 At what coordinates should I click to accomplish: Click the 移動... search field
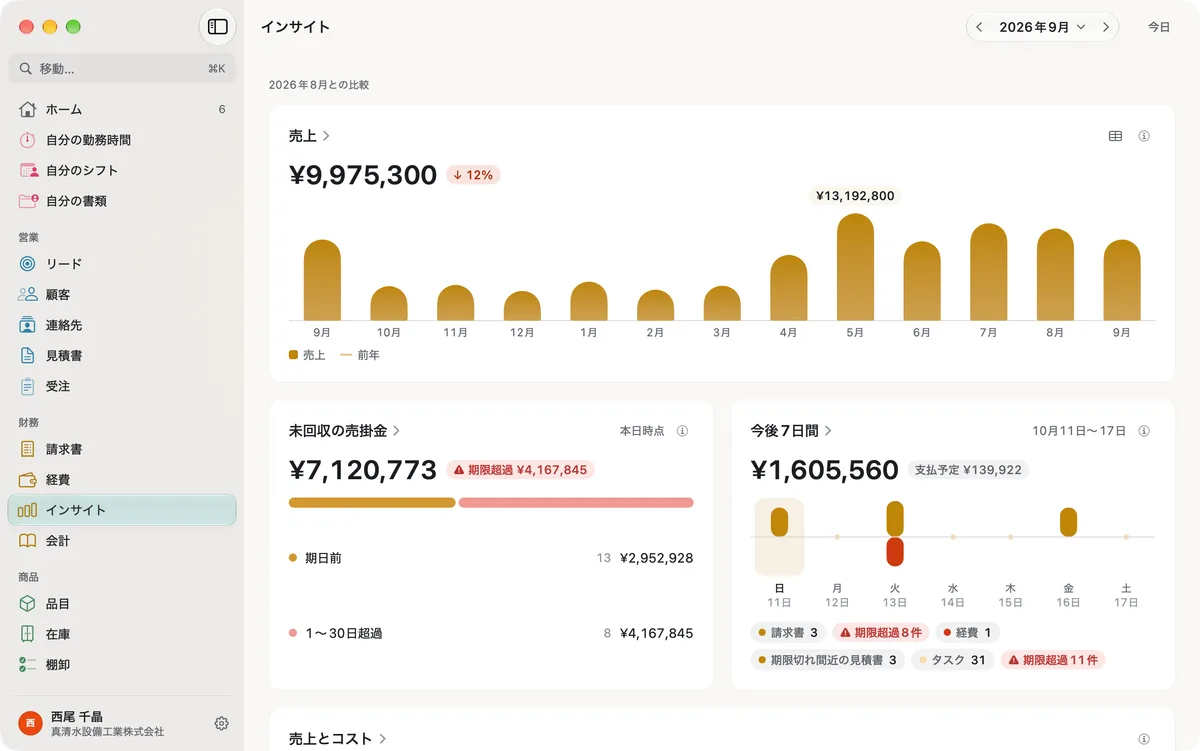(x=122, y=69)
